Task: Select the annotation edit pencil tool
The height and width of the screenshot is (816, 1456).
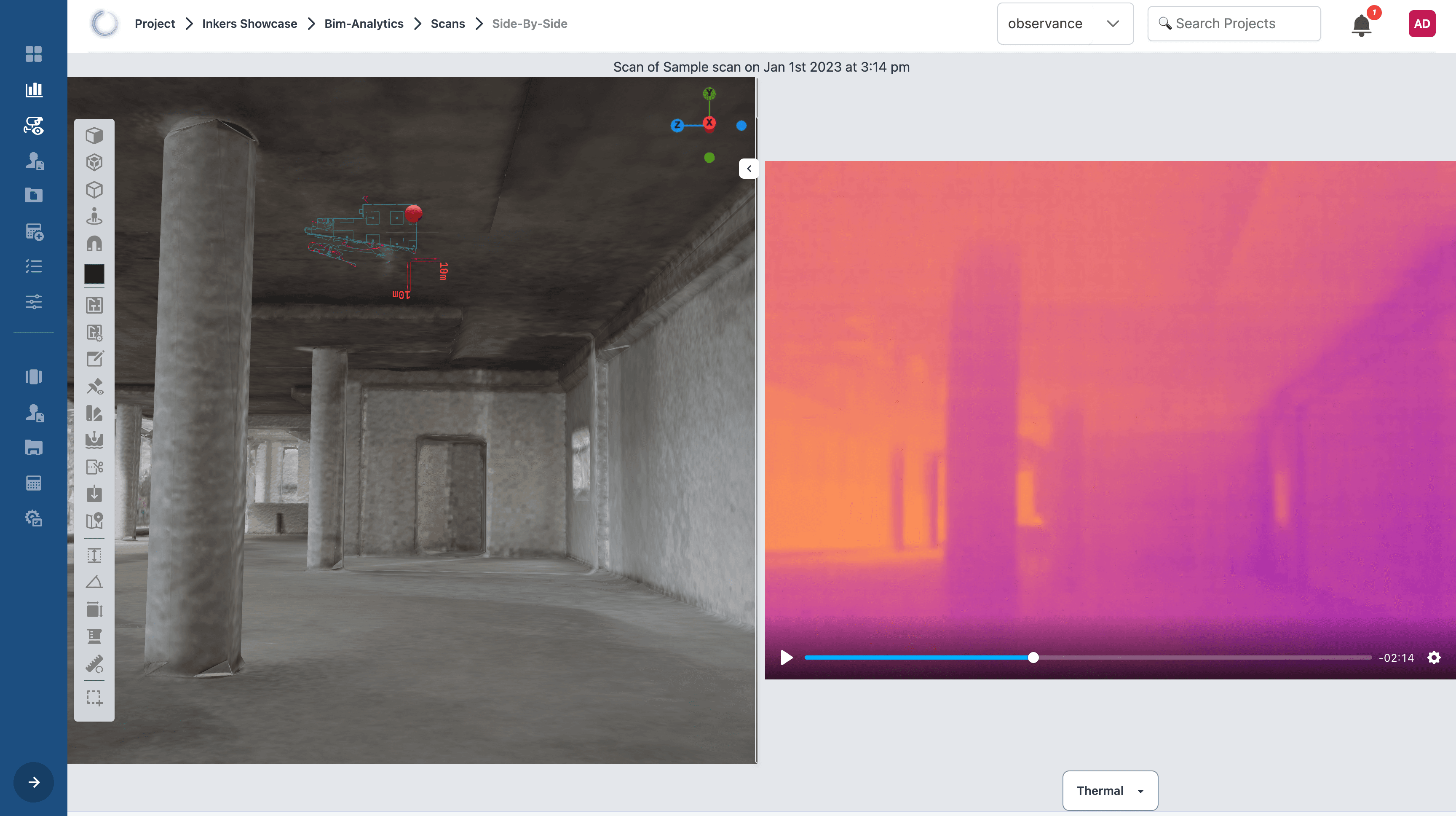Action: tap(94, 359)
